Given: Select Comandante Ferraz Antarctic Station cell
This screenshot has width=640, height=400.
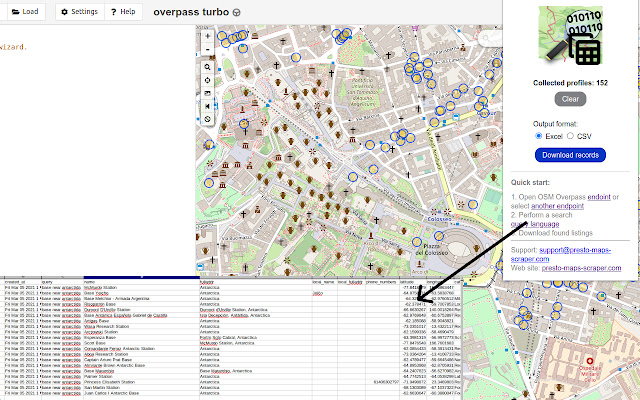Looking at the screenshot, I should click(142, 349).
